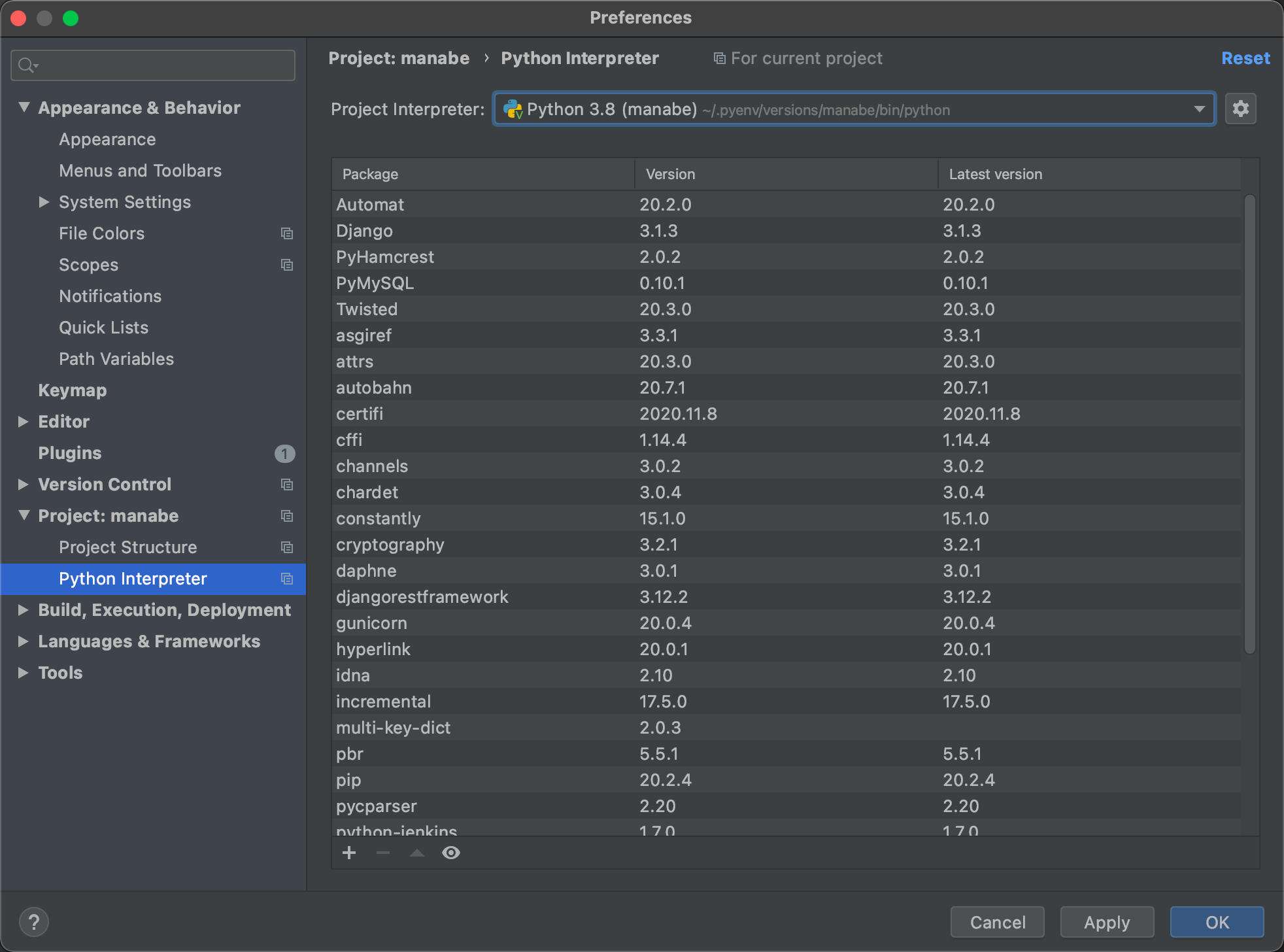Click the upgrade package arrow icon
The width and height of the screenshot is (1284, 952).
(417, 853)
